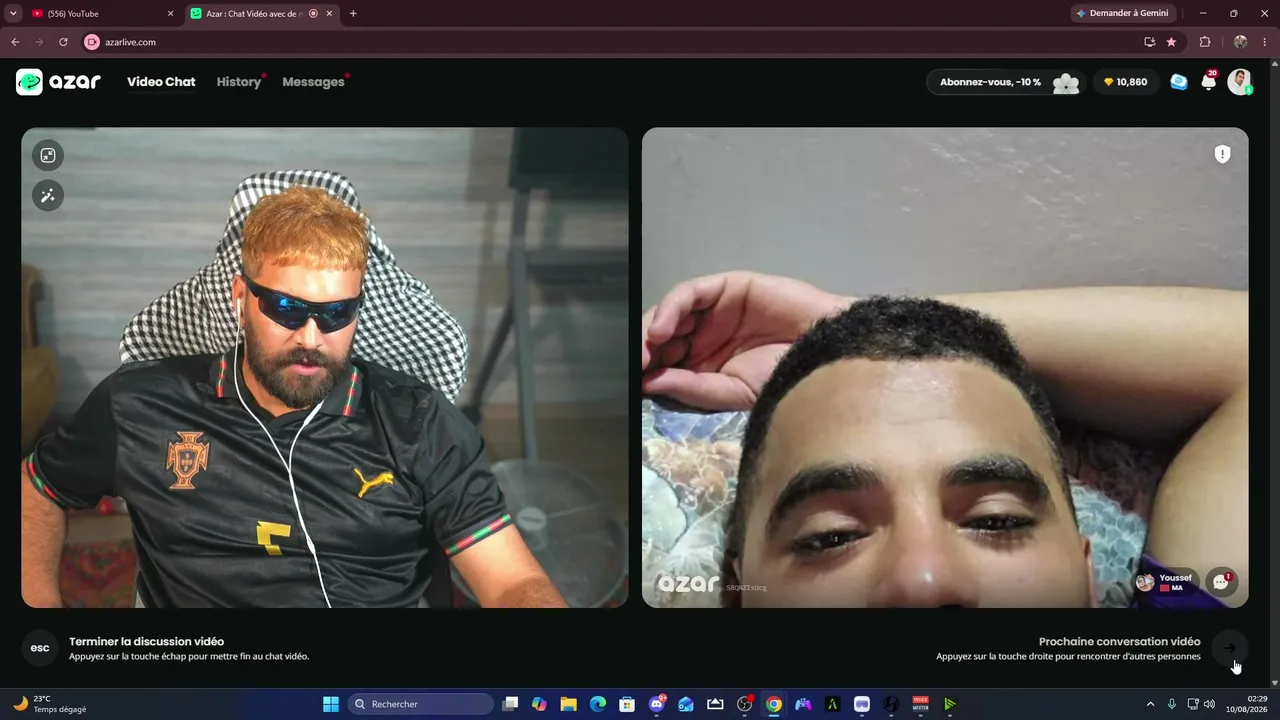Open Microsoft Store from the taskbar

coord(627,704)
